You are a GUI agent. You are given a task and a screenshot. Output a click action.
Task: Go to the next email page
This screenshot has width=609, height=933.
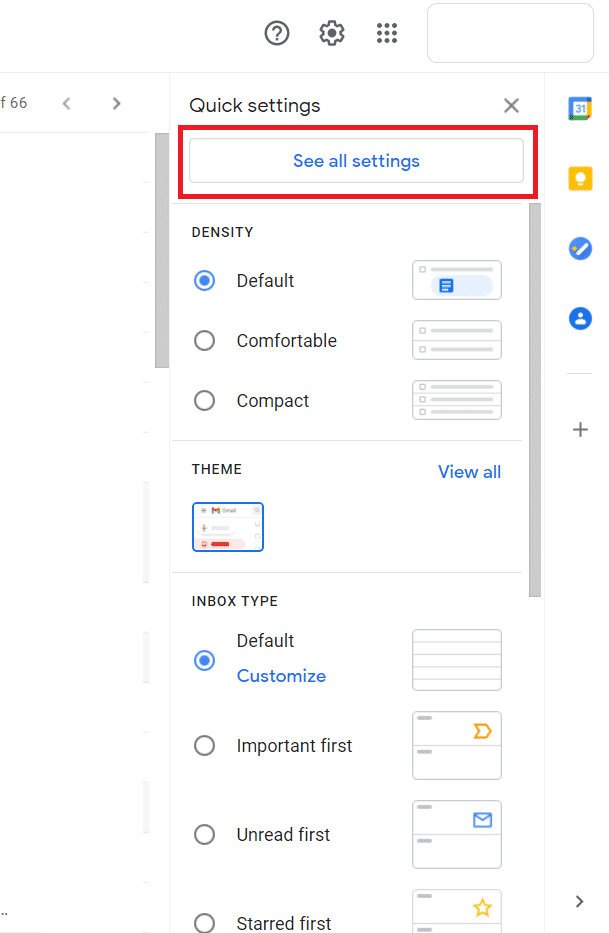coord(116,103)
